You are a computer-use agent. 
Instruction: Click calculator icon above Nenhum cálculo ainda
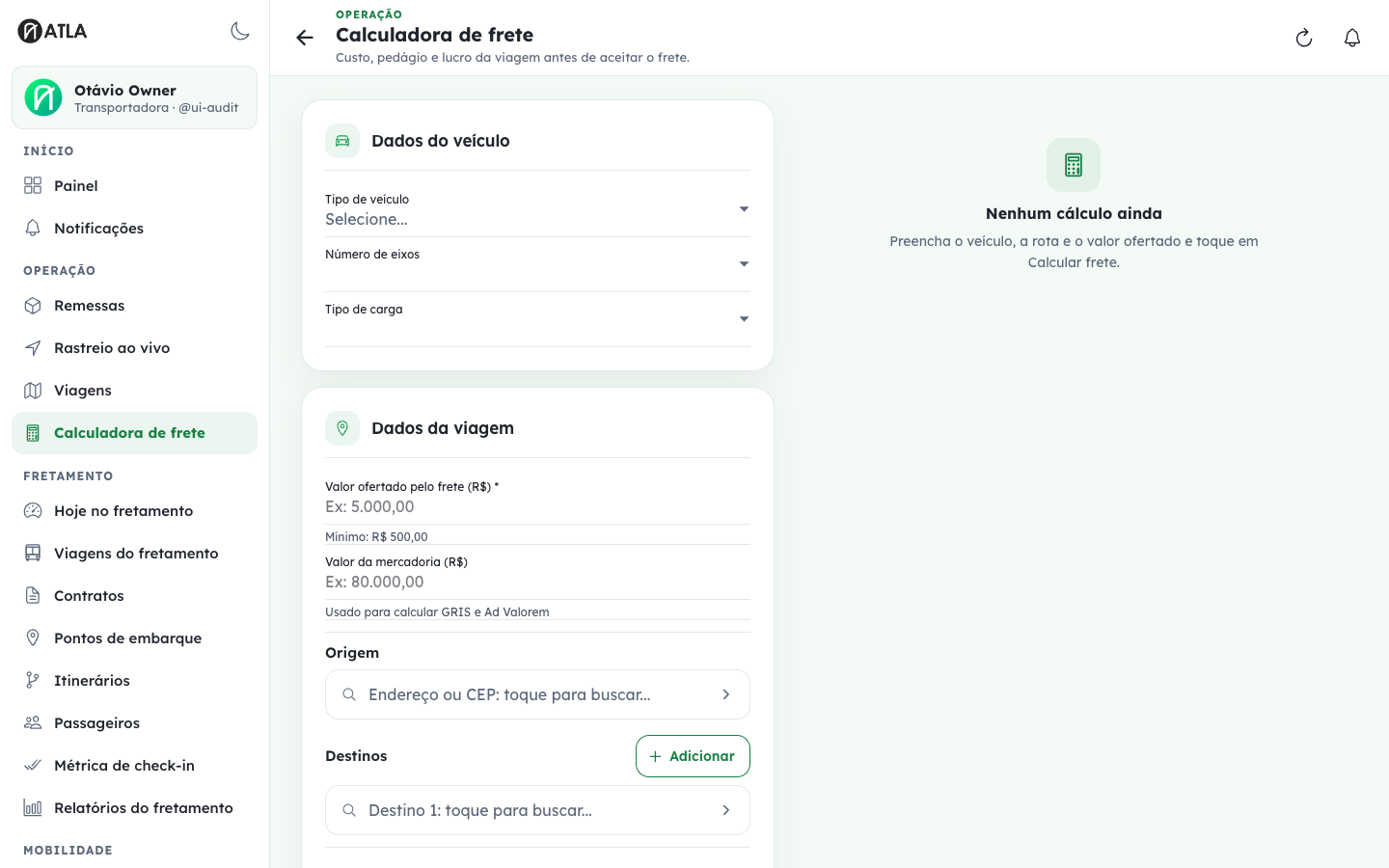click(1074, 165)
